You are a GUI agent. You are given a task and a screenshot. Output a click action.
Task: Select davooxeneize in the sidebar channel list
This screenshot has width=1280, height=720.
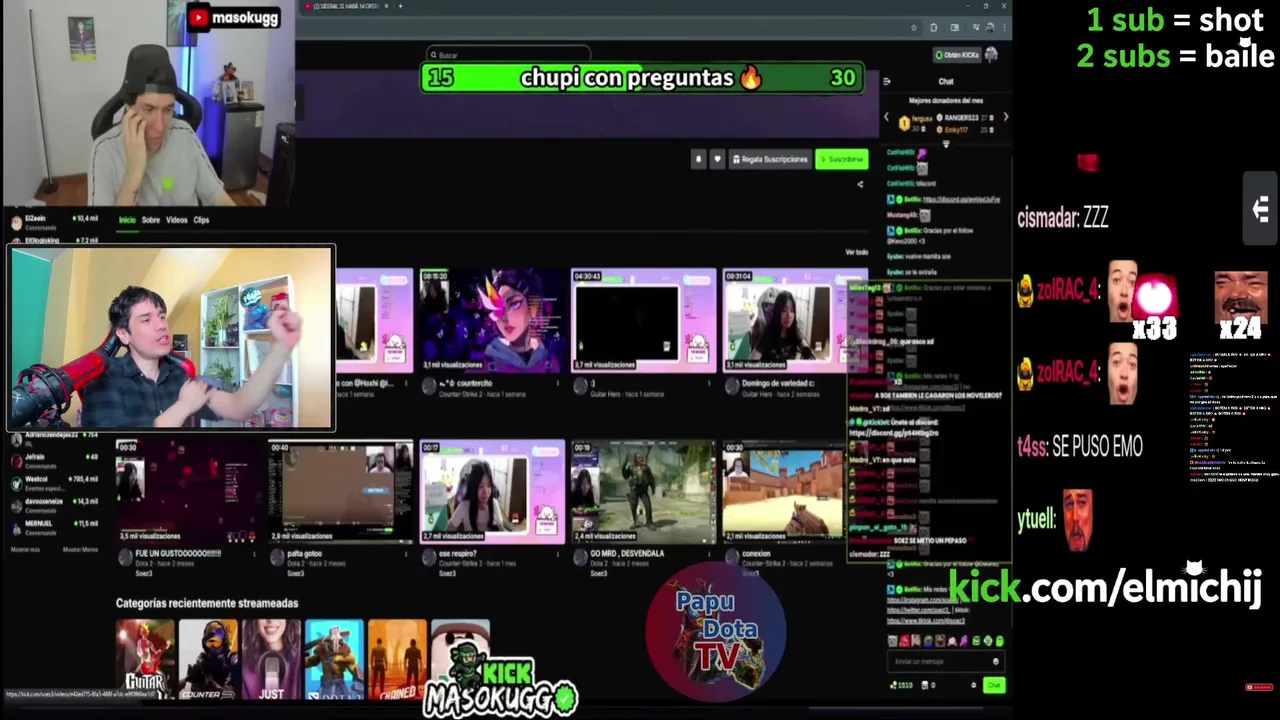pyautogui.click(x=53, y=505)
